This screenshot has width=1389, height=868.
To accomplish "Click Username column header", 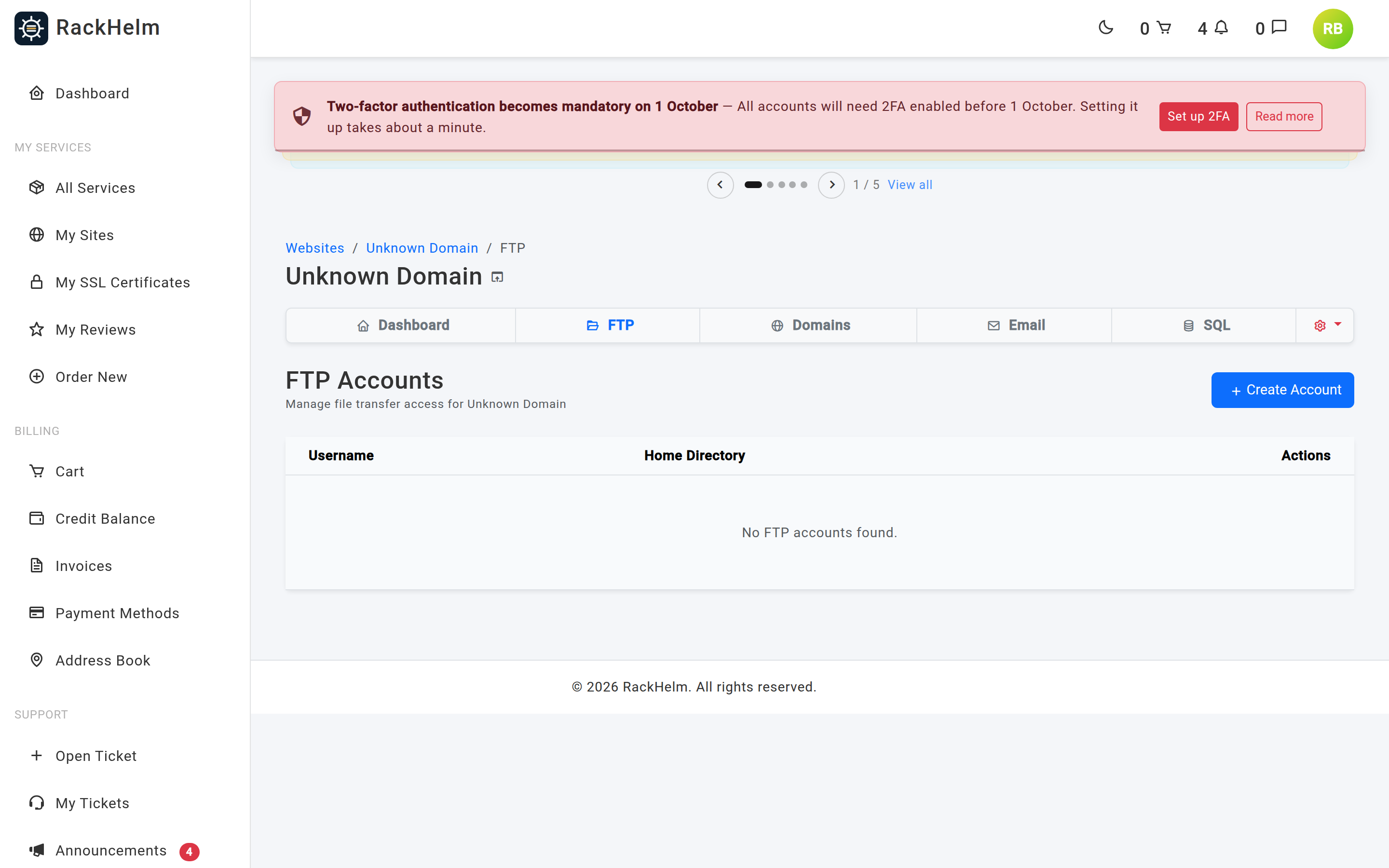I will point(341,456).
